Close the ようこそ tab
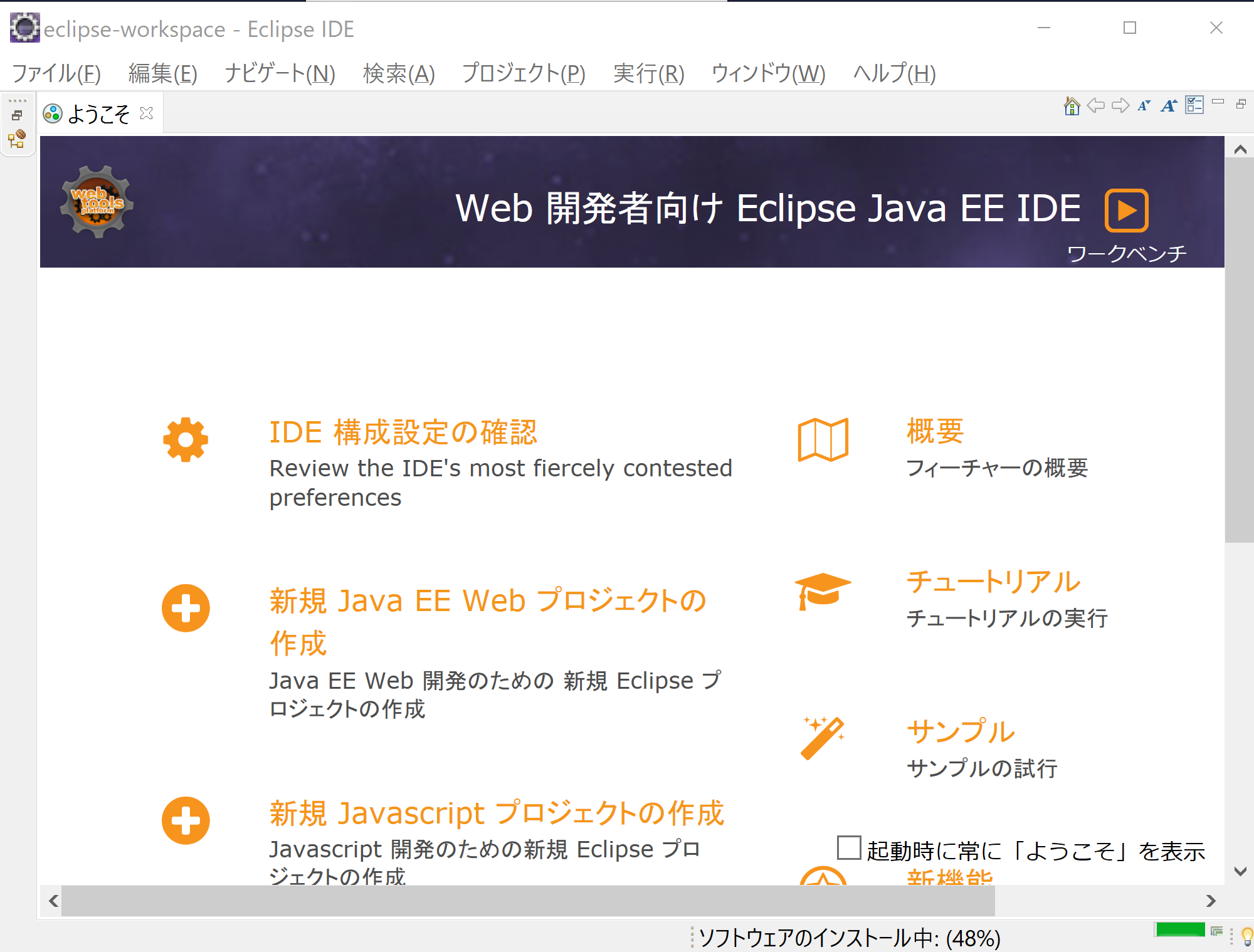The height and width of the screenshot is (952, 1254). pyautogui.click(x=147, y=113)
